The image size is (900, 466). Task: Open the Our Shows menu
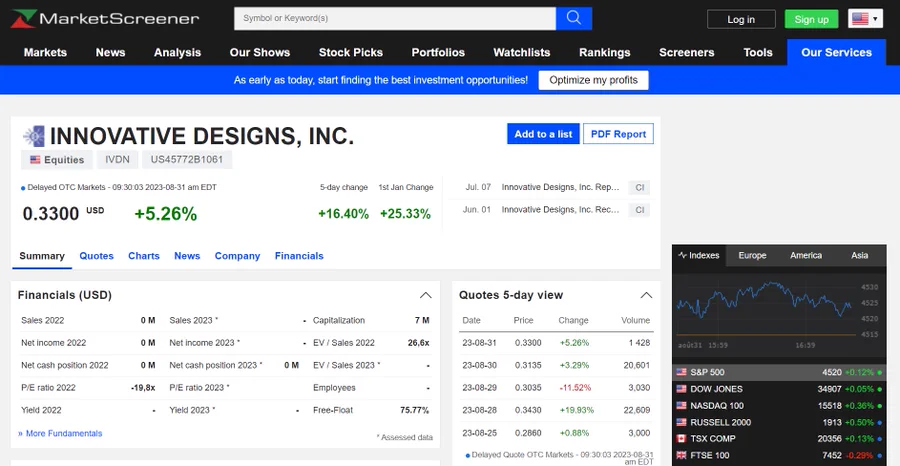259,52
